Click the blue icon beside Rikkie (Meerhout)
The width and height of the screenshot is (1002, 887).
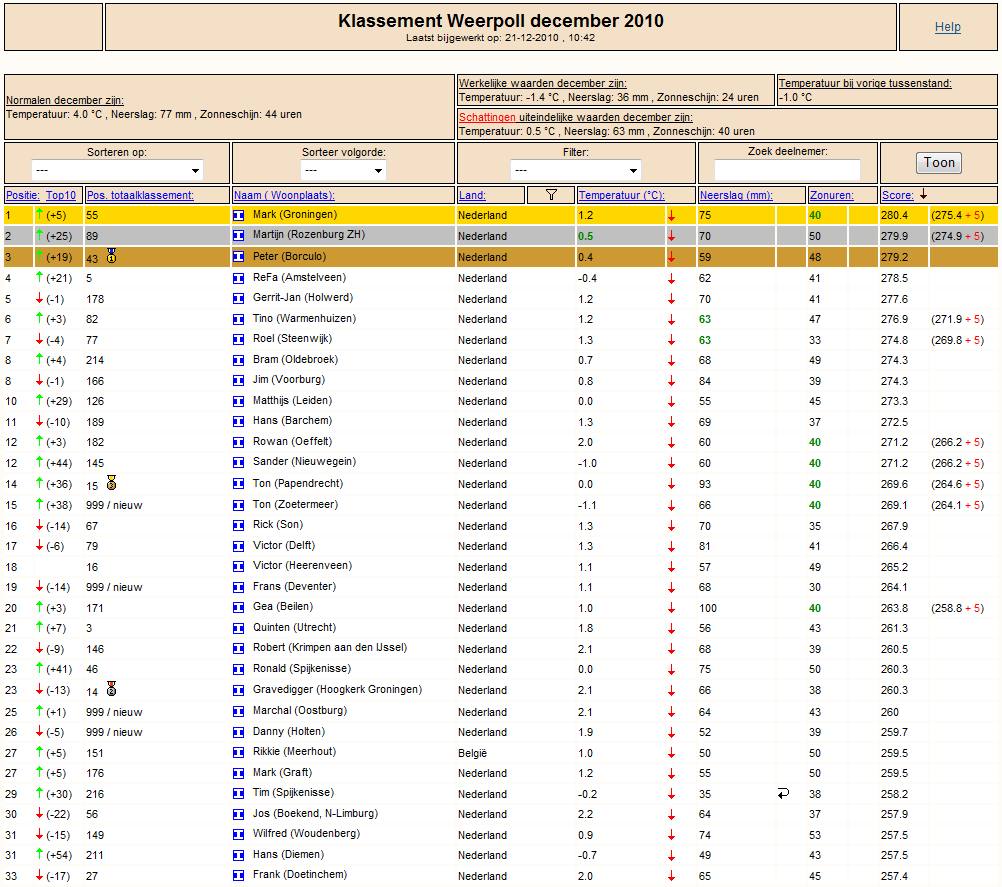tap(238, 753)
